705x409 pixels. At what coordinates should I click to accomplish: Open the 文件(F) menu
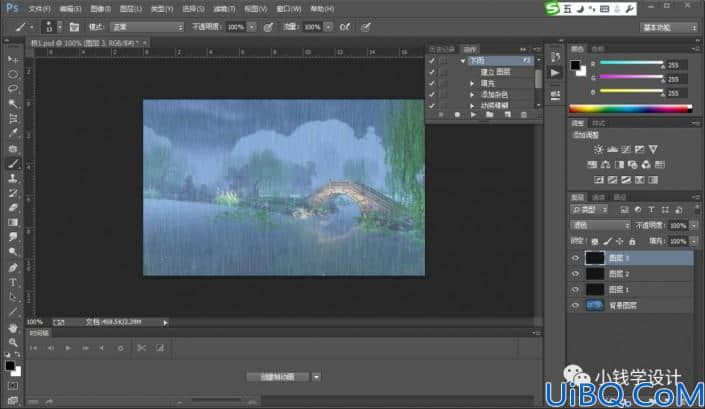click(x=39, y=9)
